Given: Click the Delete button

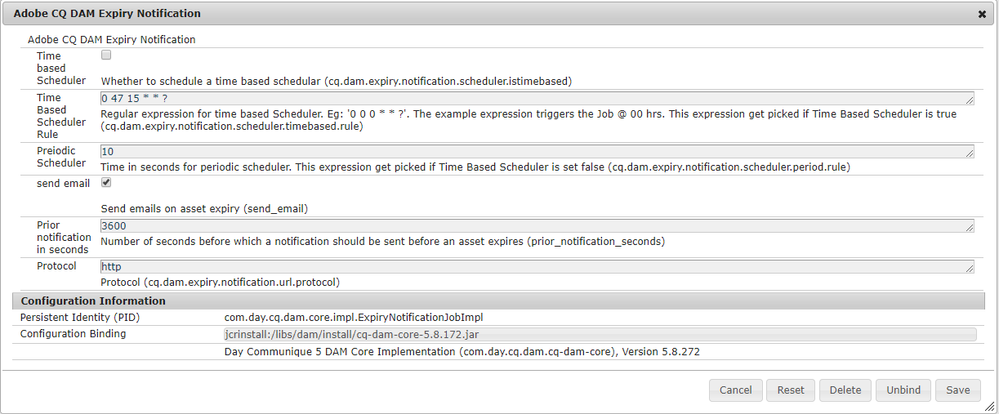Looking at the screenshot, I should pos(845,390).
